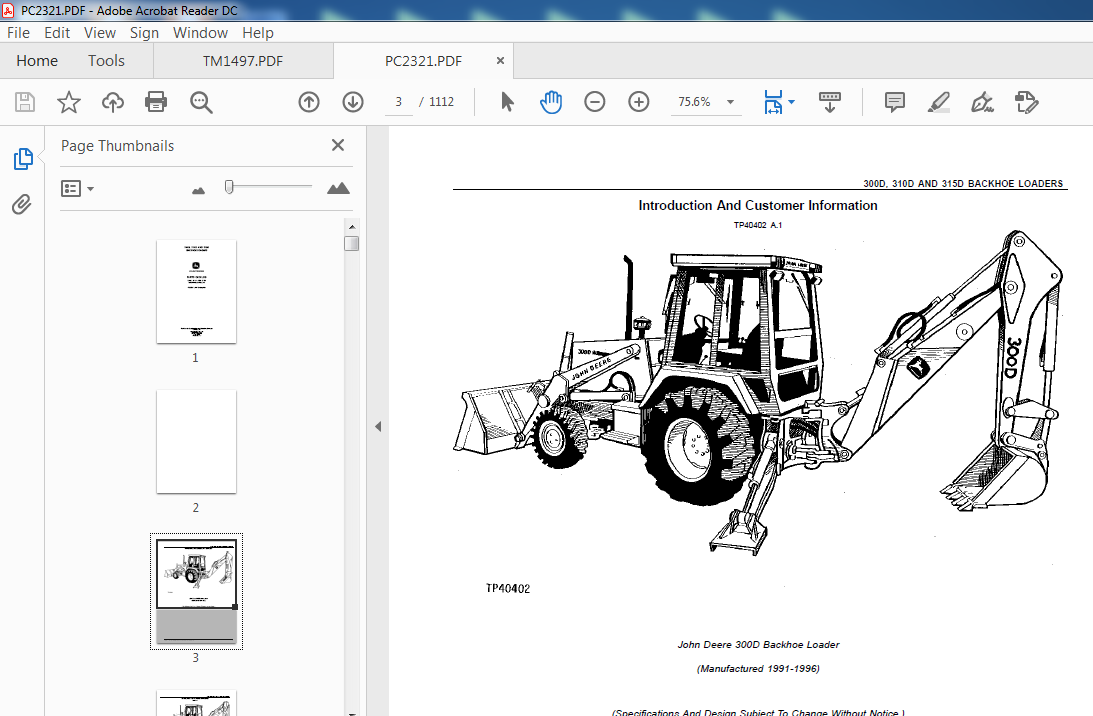Screen dimensions: 1093x716
Task: Select the PC2321.PDF document tab
Action: [423, 61]
